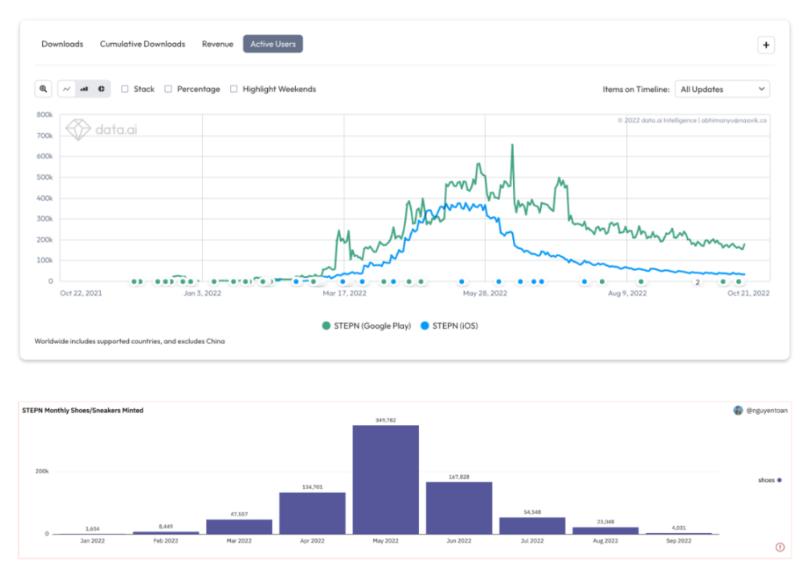The height and width of the screenshot is (569, 812).
Task: Enable Highlight Weekends checkbox
Action: [234, 89]
